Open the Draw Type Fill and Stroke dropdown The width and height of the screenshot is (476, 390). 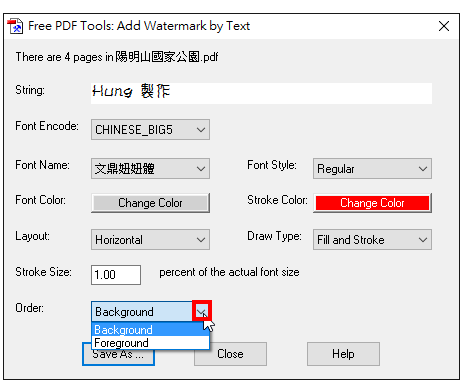372,239
